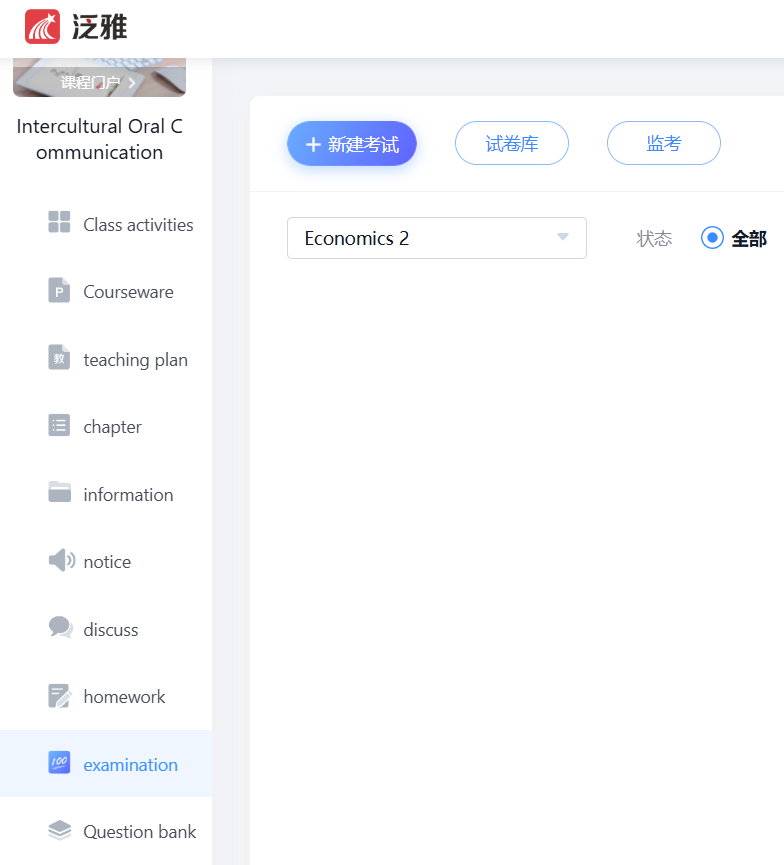
Task: Click the chapter list icon
Action: tap(59, 426)
